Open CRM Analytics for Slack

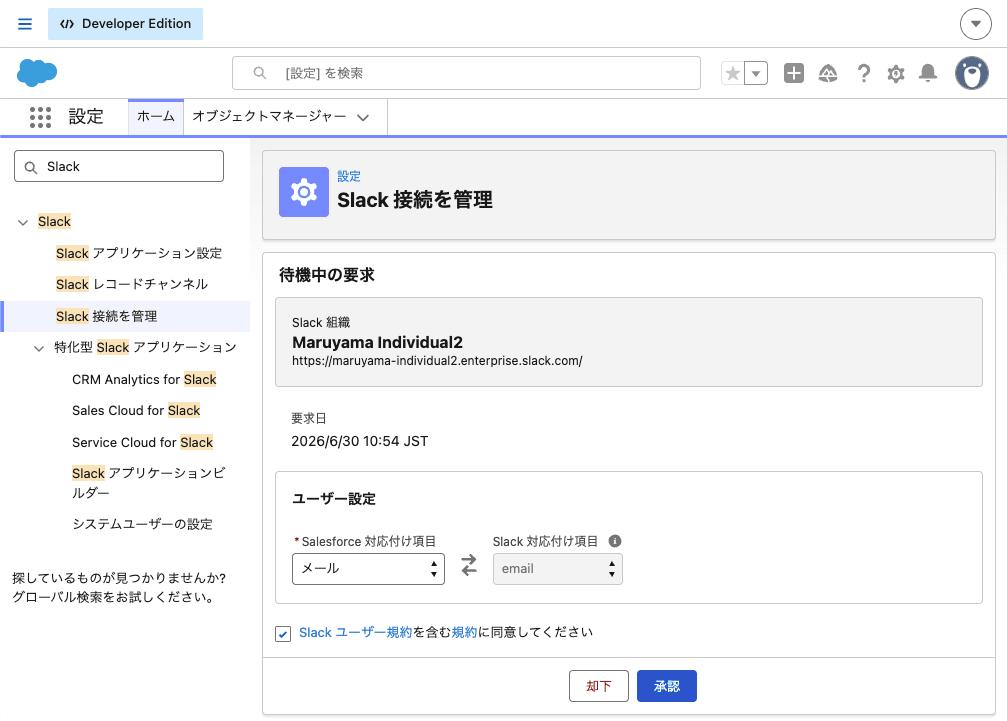point(144,379)
